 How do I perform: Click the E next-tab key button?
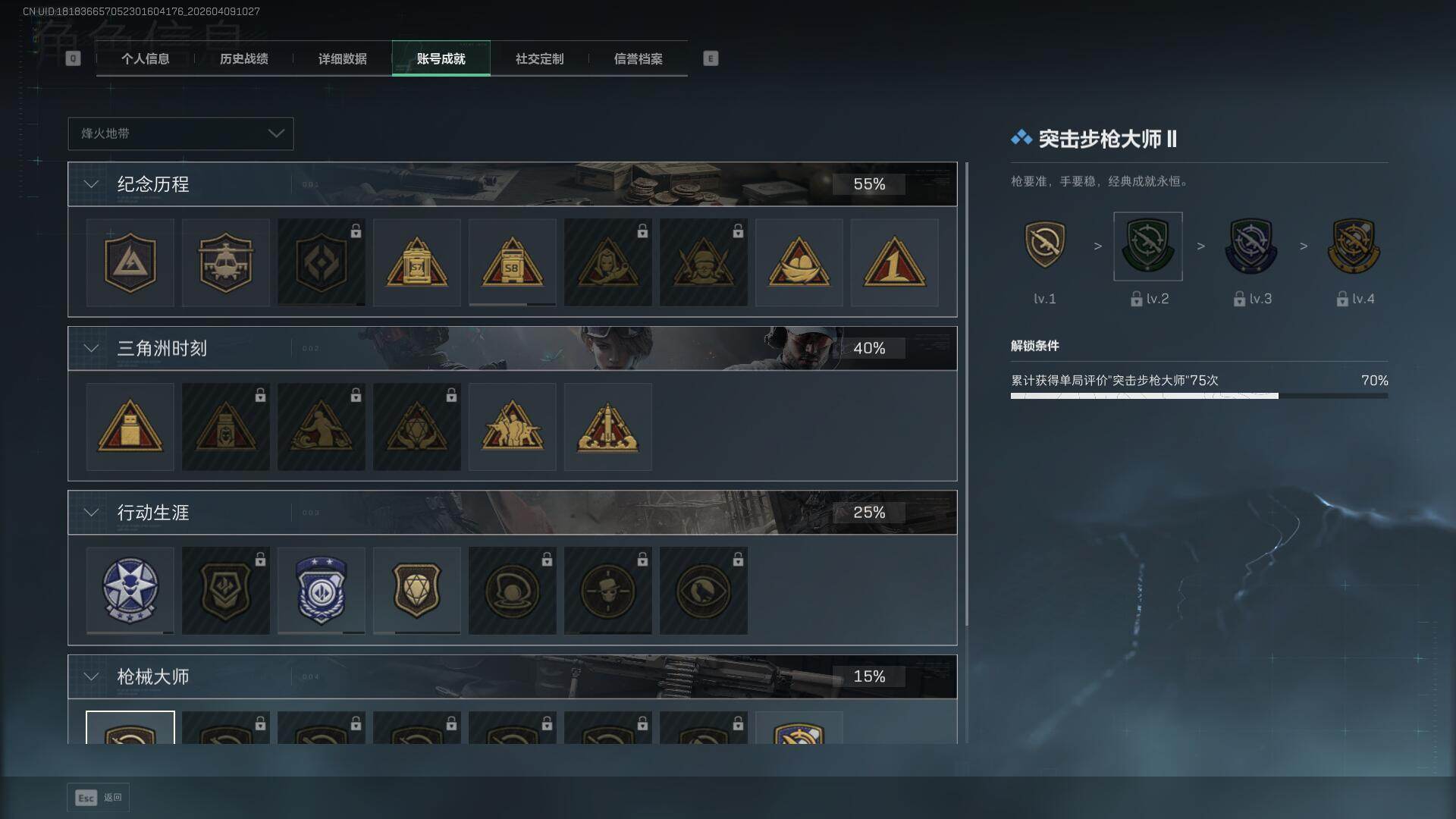pyautogui.click(x=711, y=58)
